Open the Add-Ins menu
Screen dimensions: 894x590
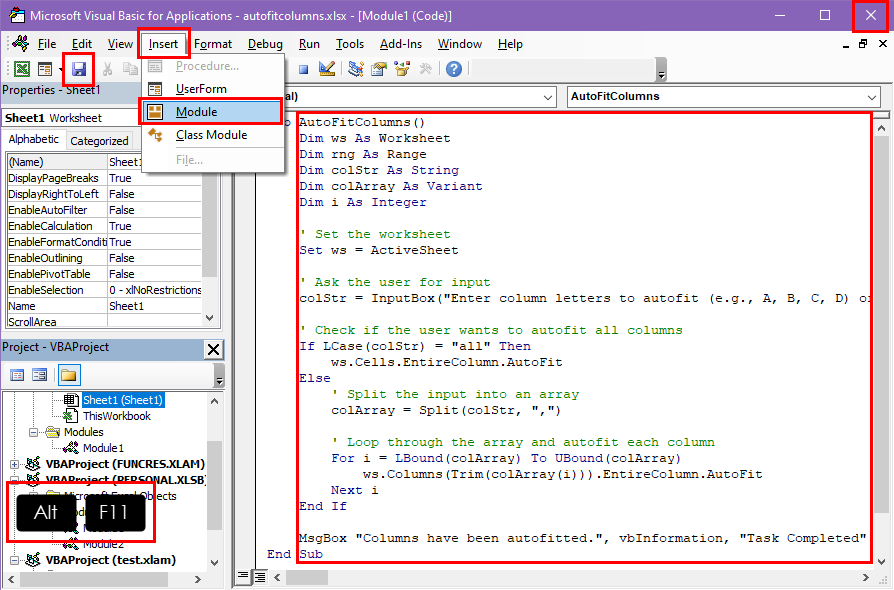(401, 44)
